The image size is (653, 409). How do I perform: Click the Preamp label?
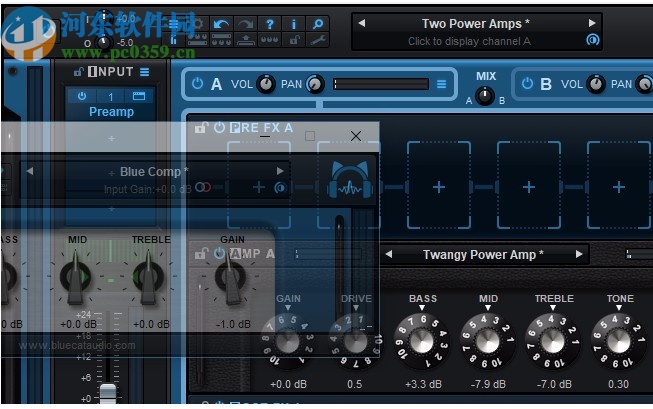(x=111, y=112)
